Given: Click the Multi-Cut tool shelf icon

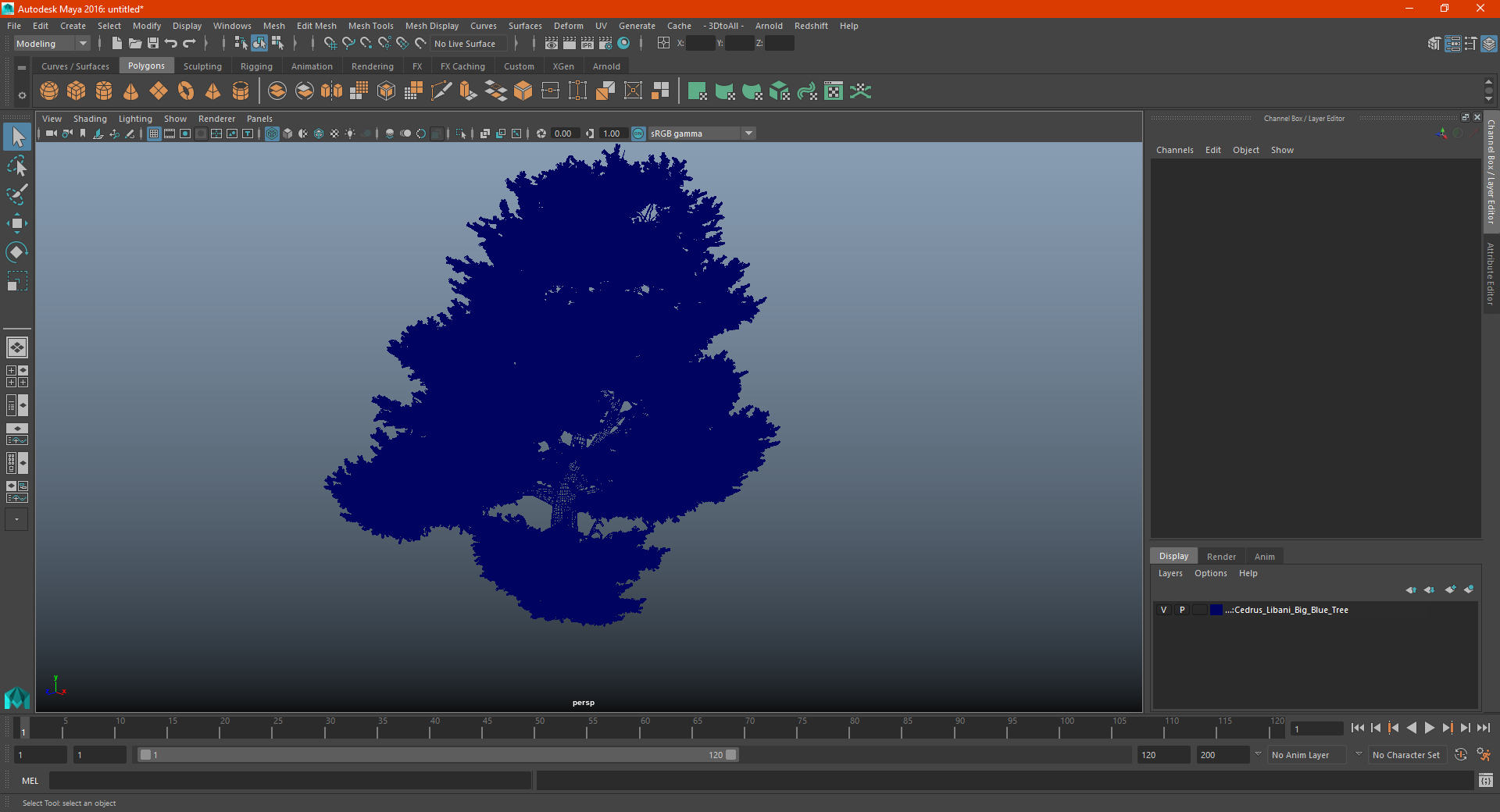Looking at the screenshot, I should tap(441, 91).
